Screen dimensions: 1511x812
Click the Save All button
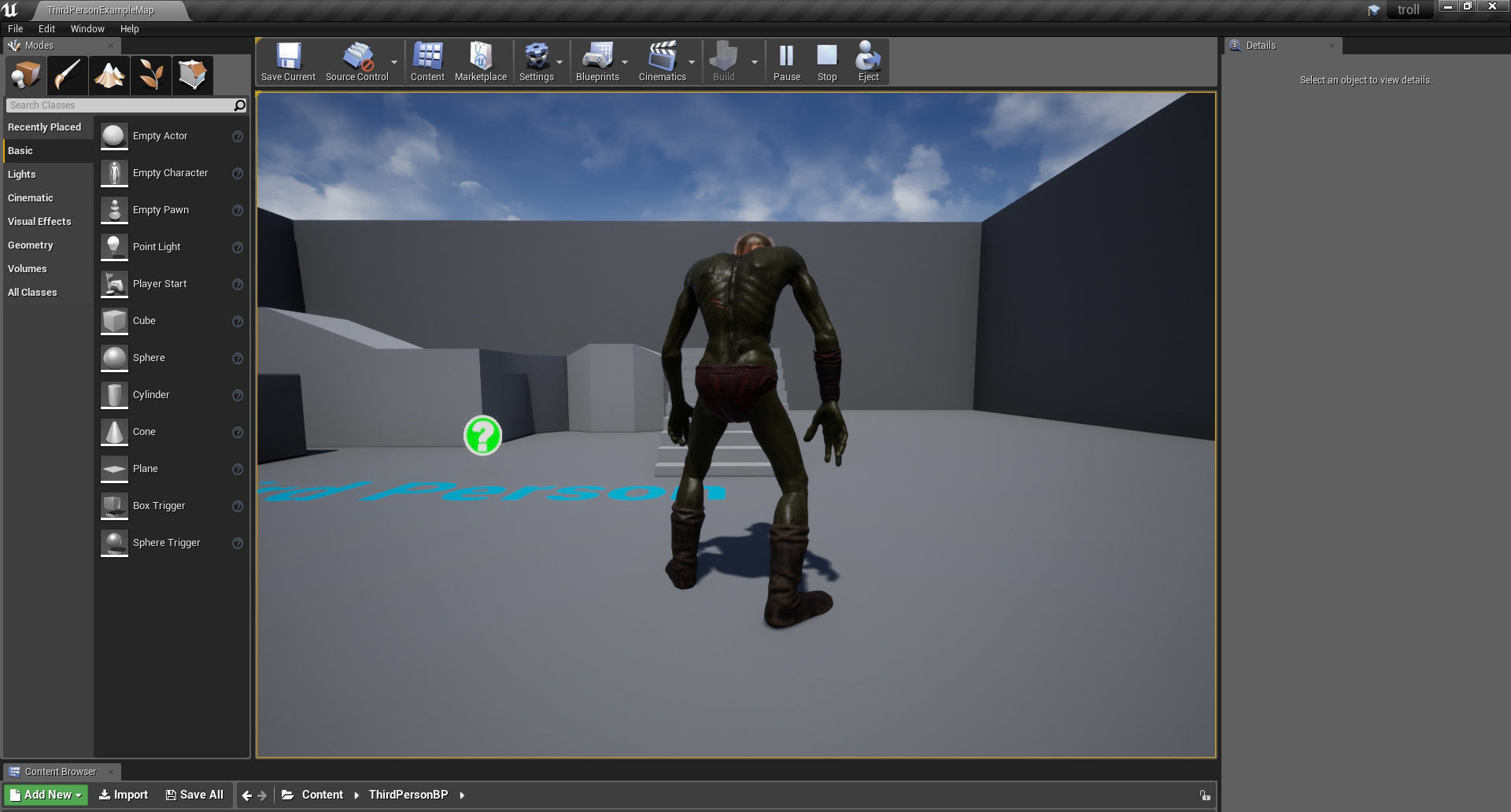tap(194, 795)
